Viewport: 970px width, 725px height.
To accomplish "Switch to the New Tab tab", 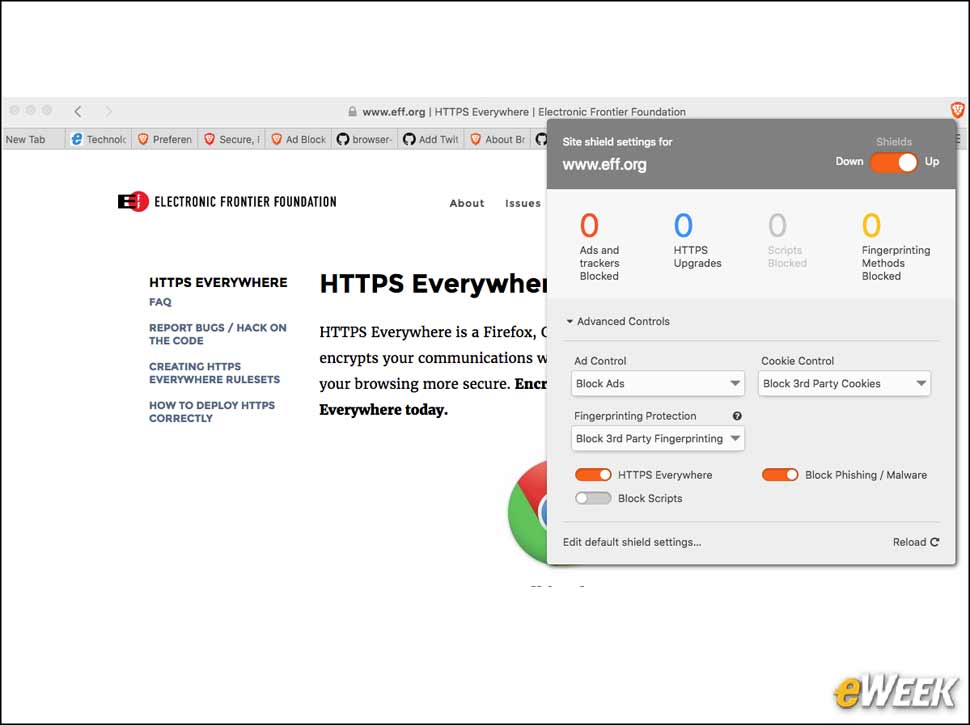I will pos(33,139).
